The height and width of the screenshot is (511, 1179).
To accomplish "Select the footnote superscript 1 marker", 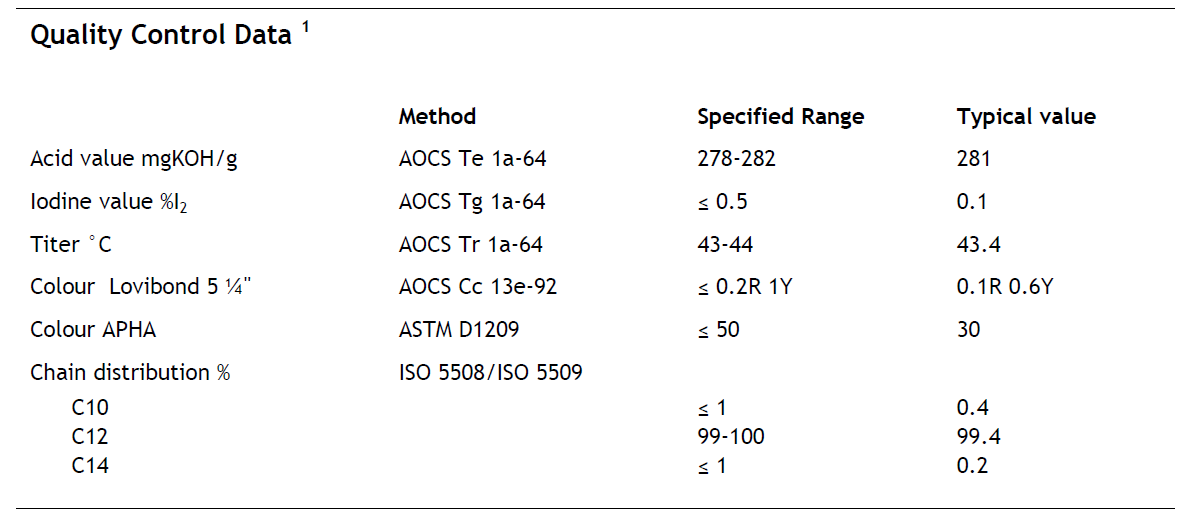I will (x=305, y=27).
